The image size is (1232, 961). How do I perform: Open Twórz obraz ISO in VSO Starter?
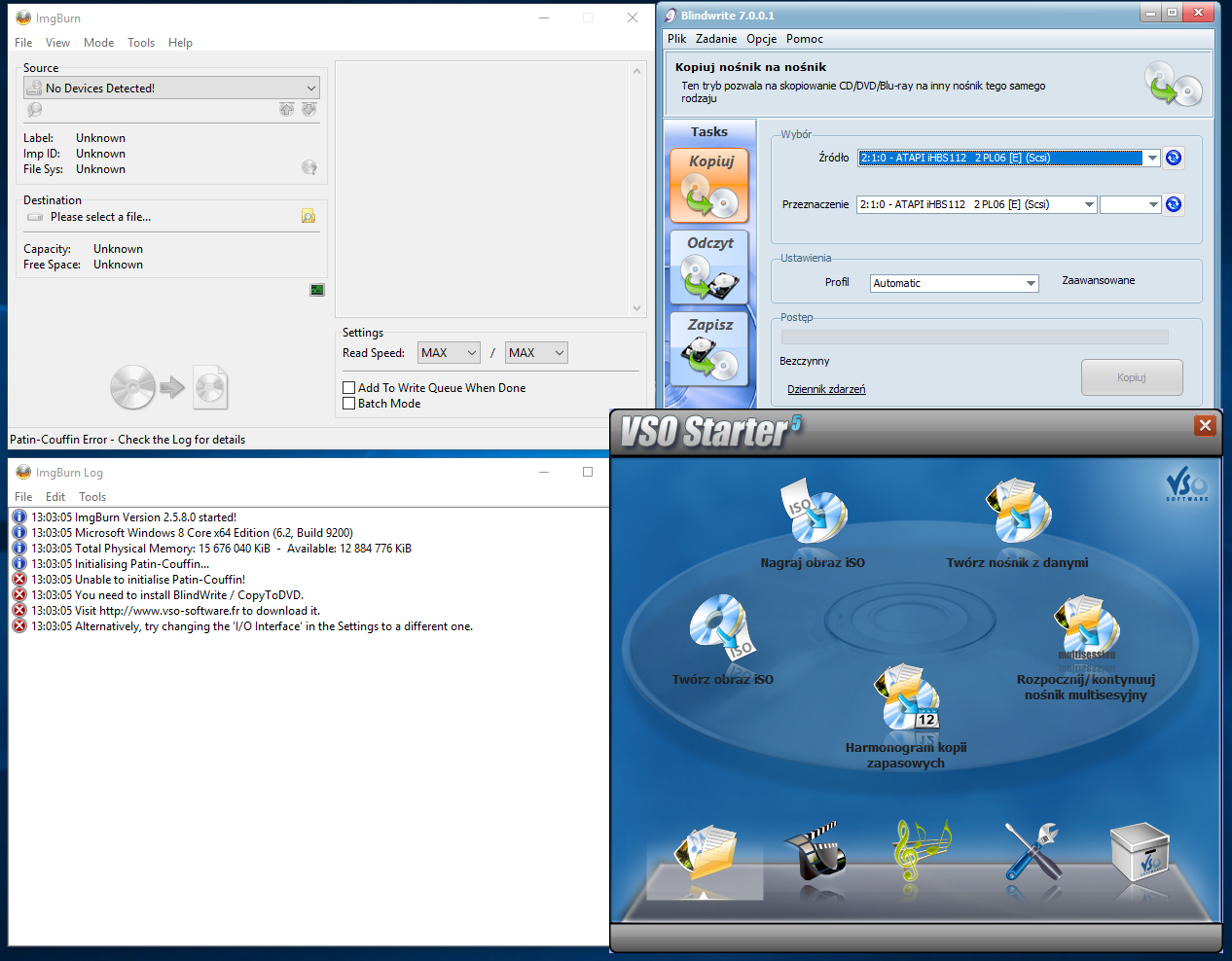point(722,639)
